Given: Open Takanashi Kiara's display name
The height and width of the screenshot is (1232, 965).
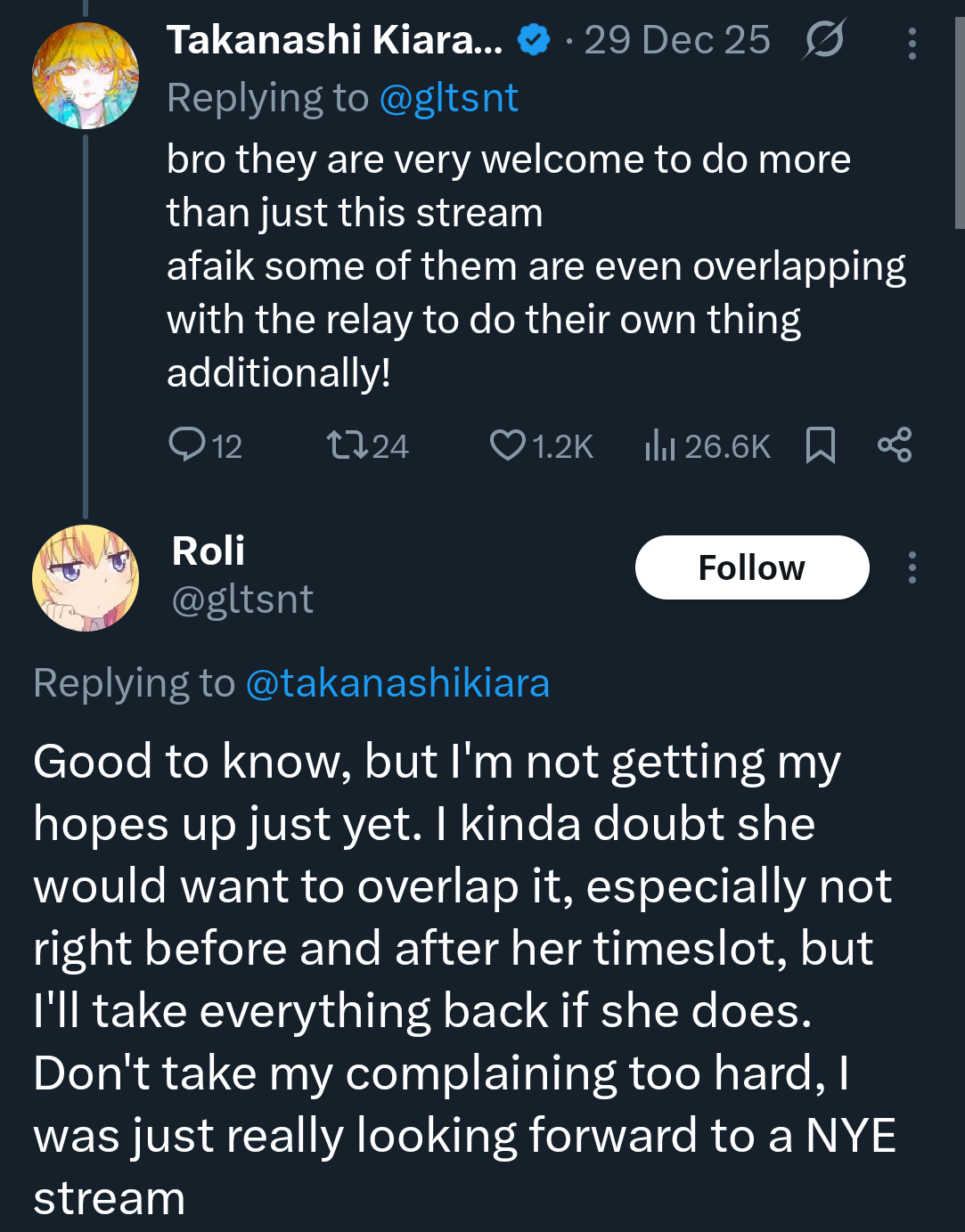Looking at the screenshot, I should [334, 40].
